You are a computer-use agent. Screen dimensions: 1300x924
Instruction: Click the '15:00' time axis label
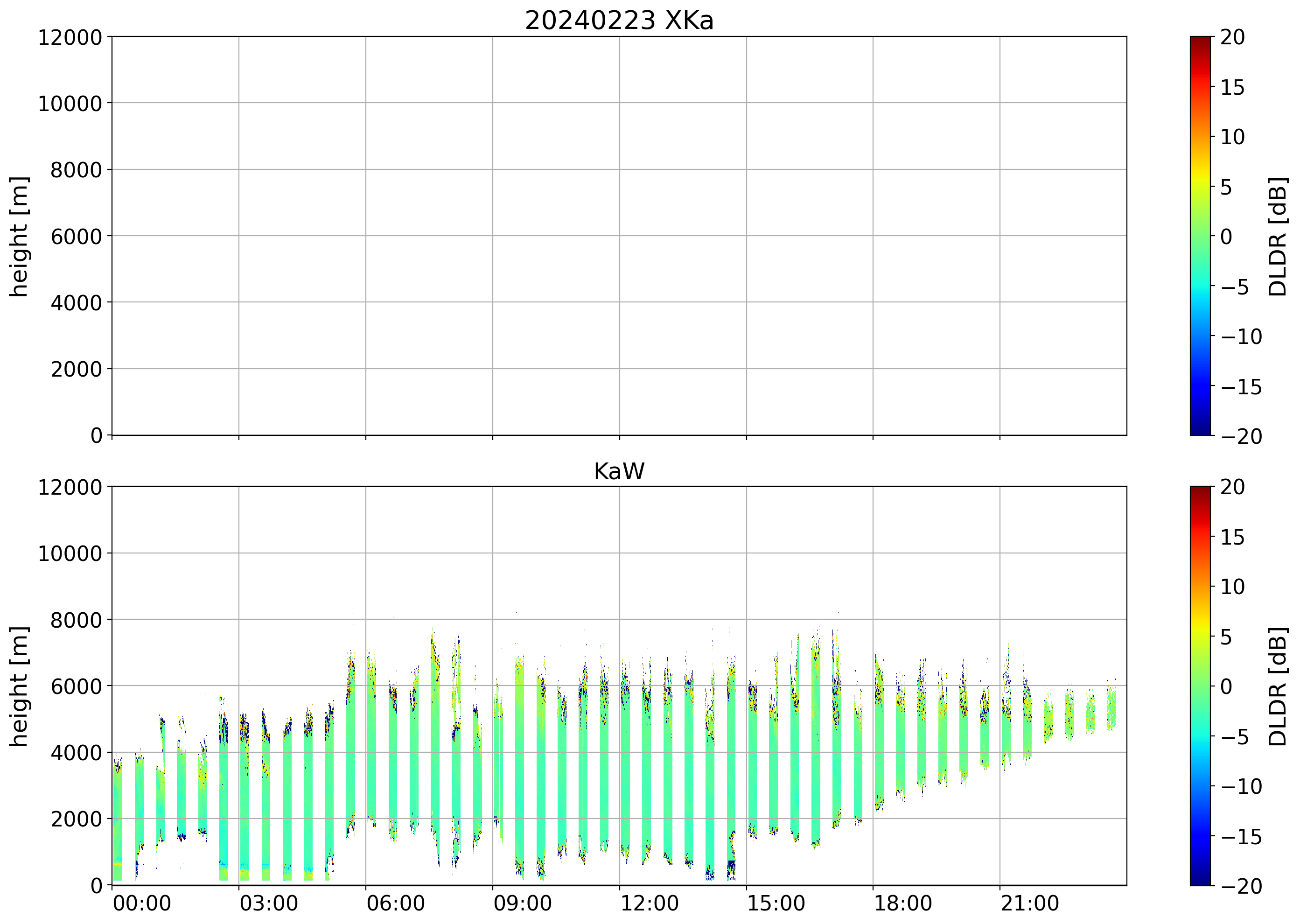click(776, 903)
